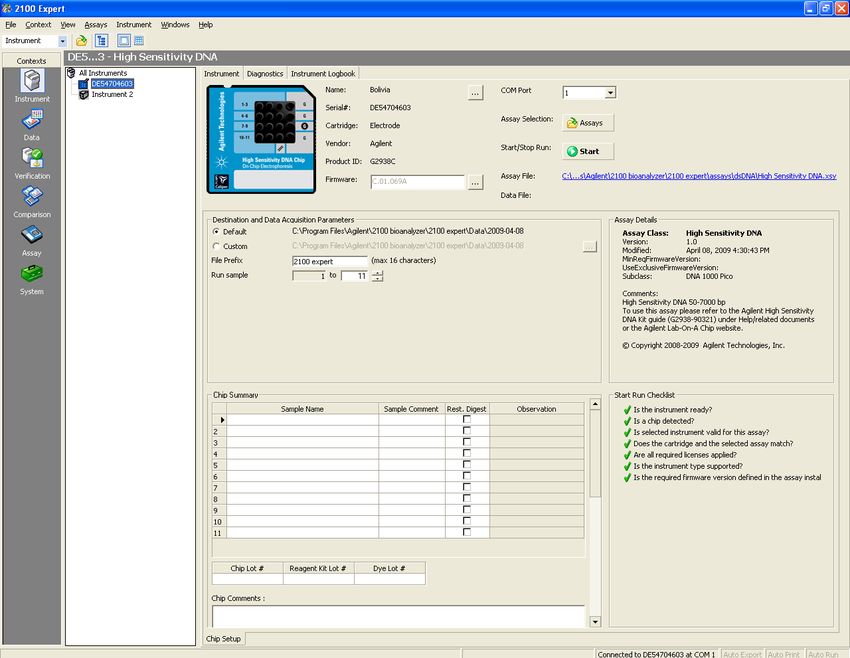Switch to the Instrument Logbook tab
The width and height of the screenshot is (850, 658).
pyautogui.click(x=323, y=74)
